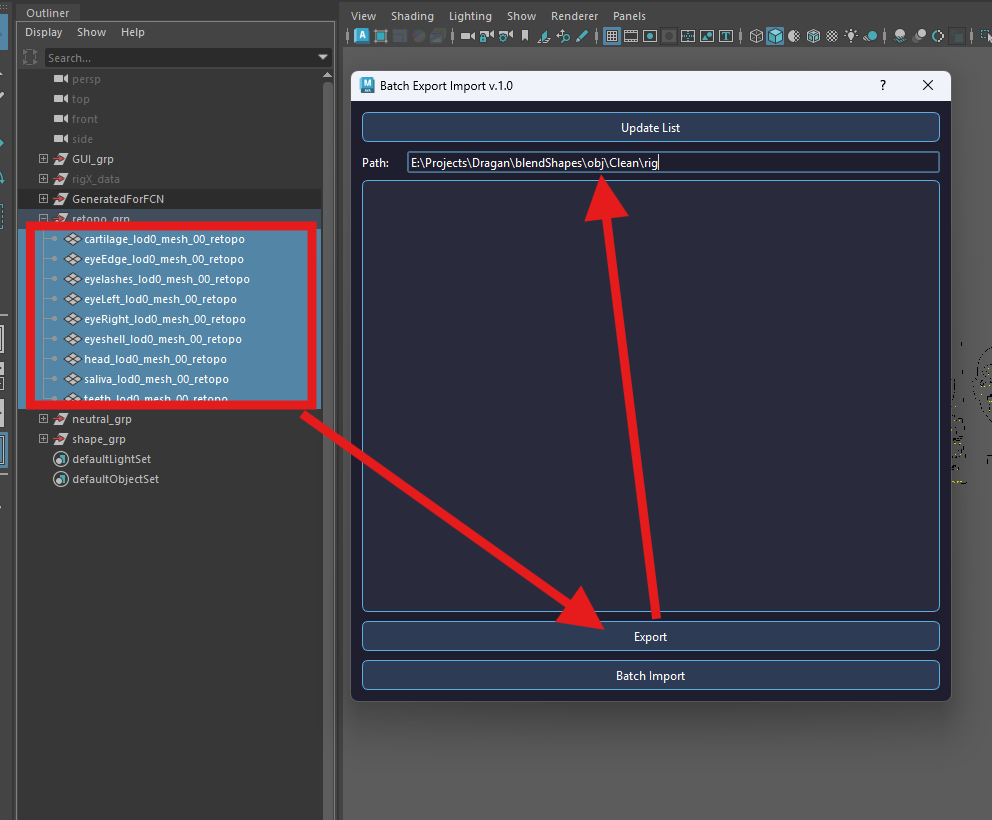This screenshot has width=992, height=820.
Task: Click the Export button
Action: 650,637
